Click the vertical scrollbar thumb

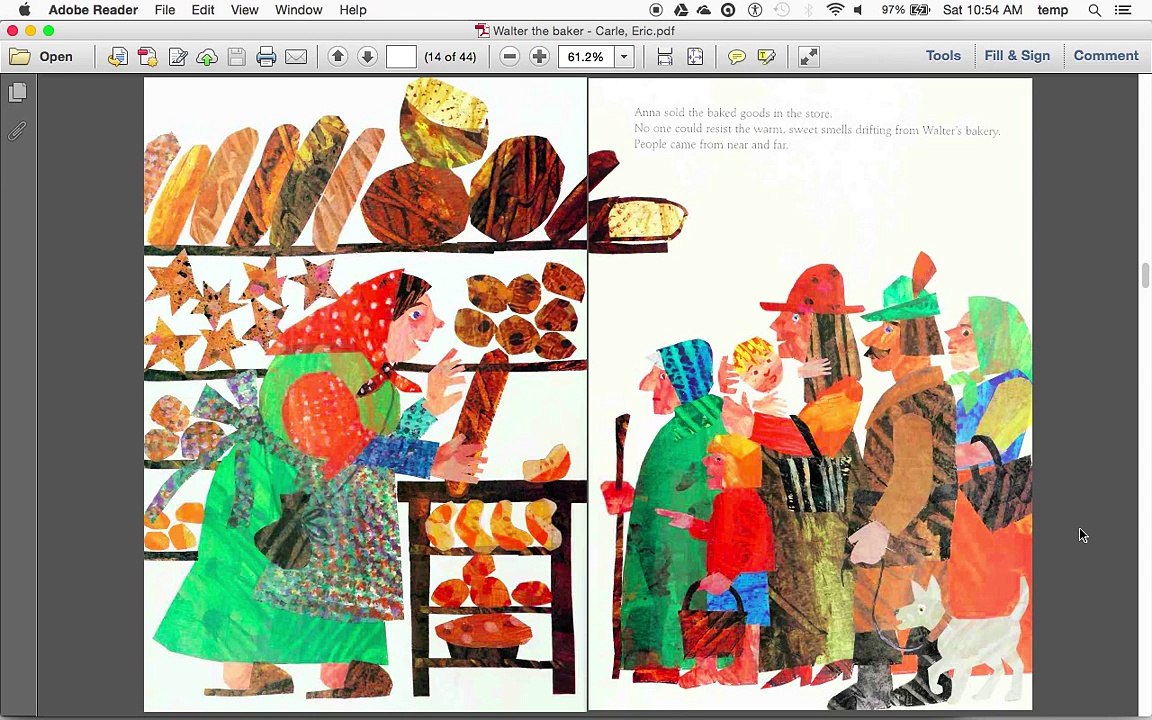tap(1145, 276)
